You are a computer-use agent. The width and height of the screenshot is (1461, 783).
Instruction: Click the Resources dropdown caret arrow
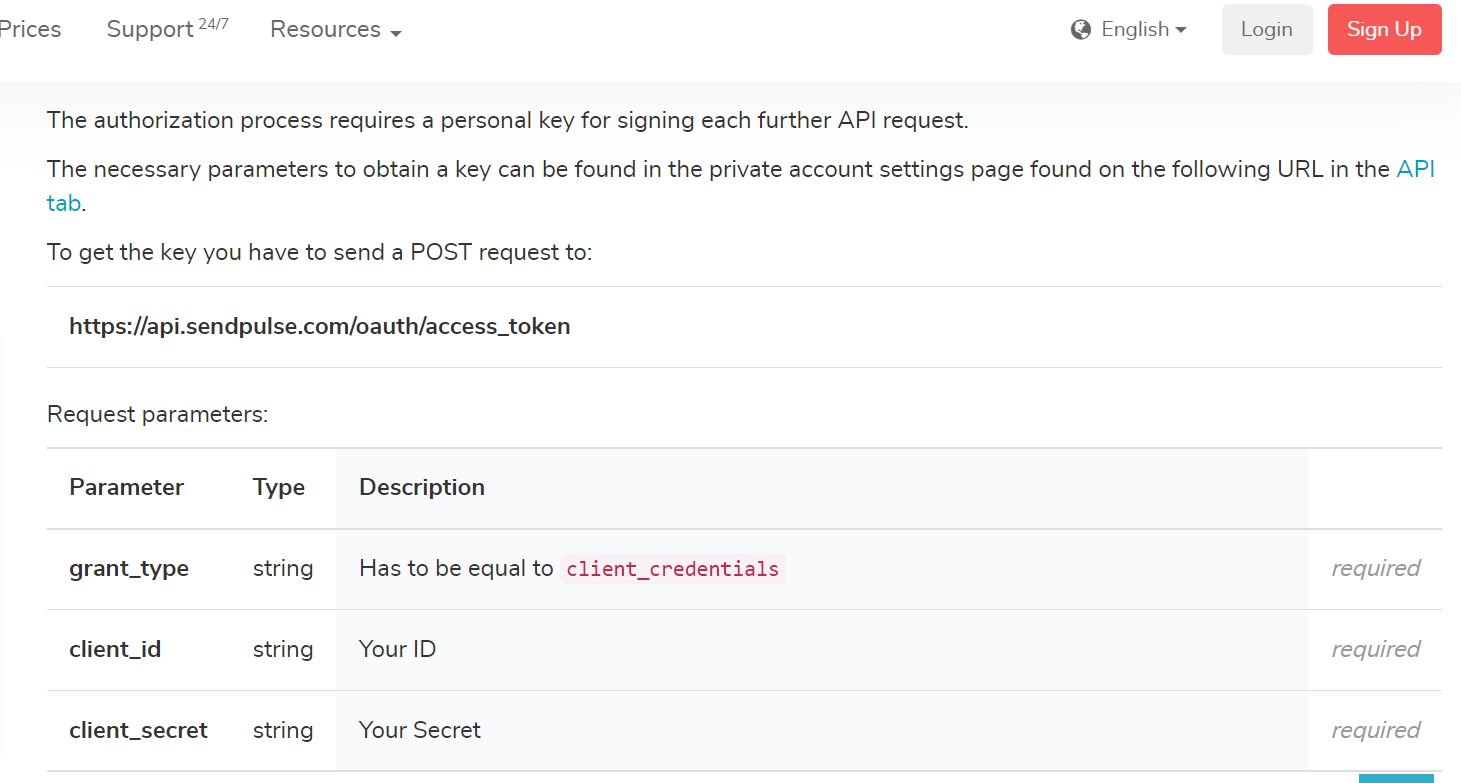tap(396, 33)
